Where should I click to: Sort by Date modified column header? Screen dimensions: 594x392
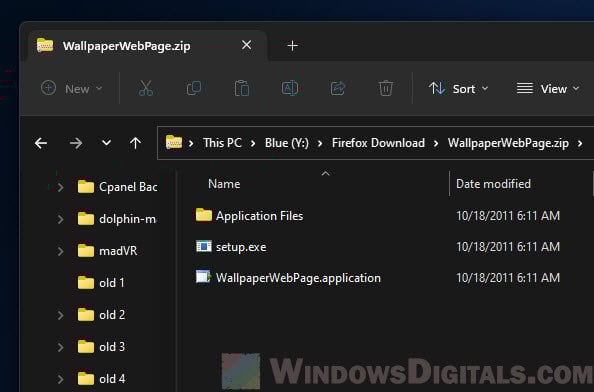(x=493, y=184)
